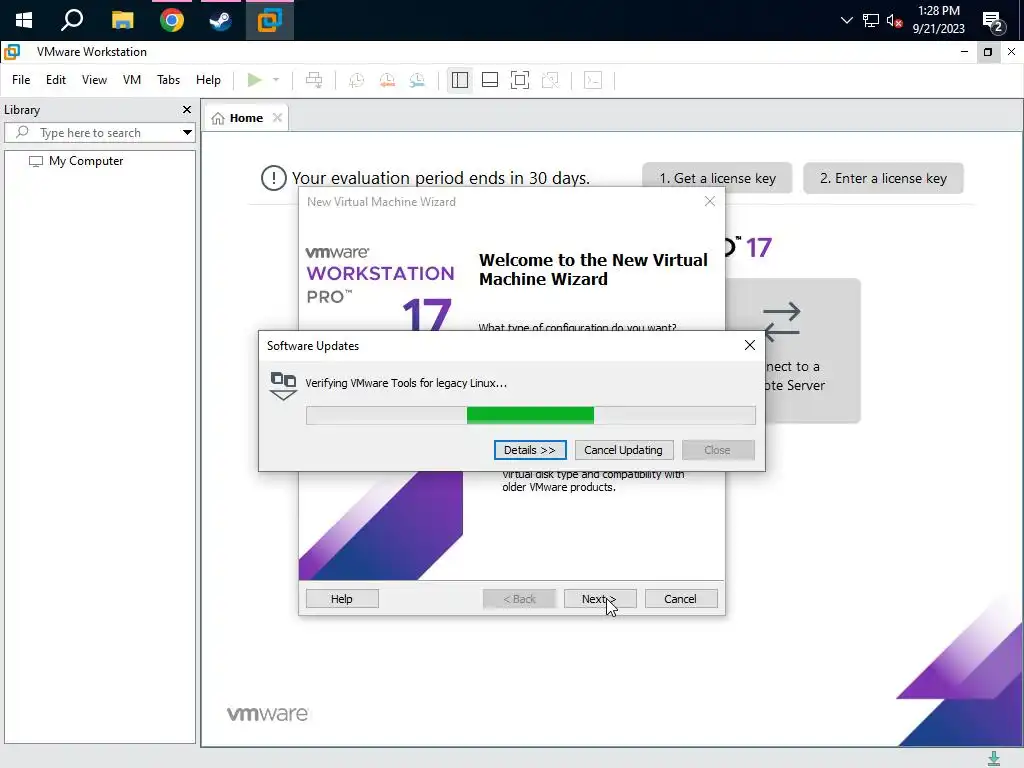Click the console view toolbar icon
The image size is (1024, 768).
593,80
